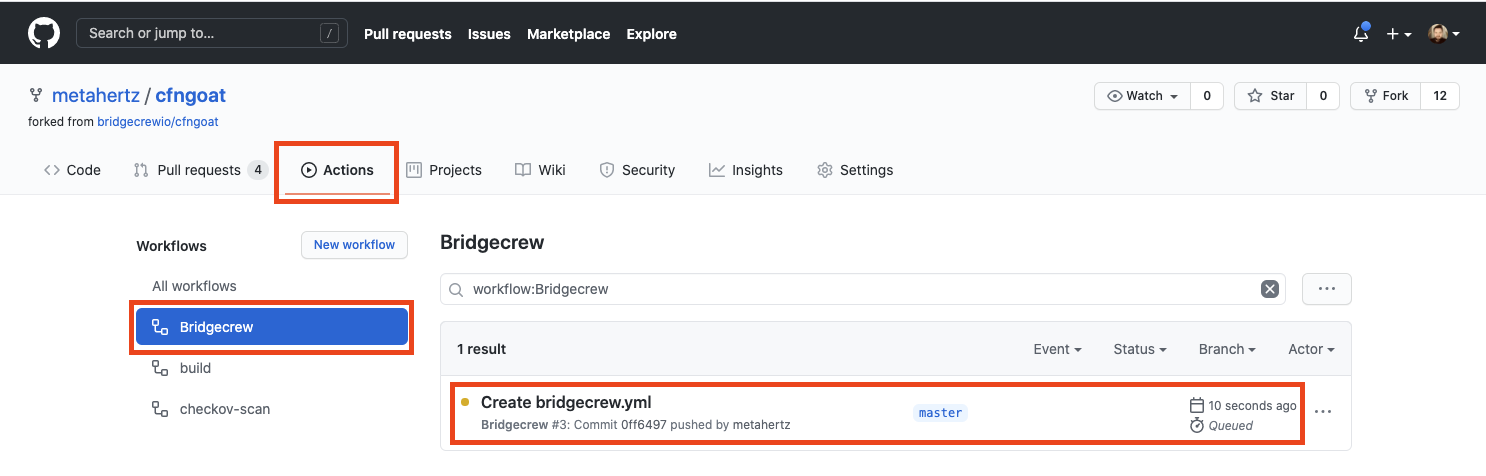The image size is (1486, 476).
Task: Open the more options button beside filter
Action: tap(1327, 289)
